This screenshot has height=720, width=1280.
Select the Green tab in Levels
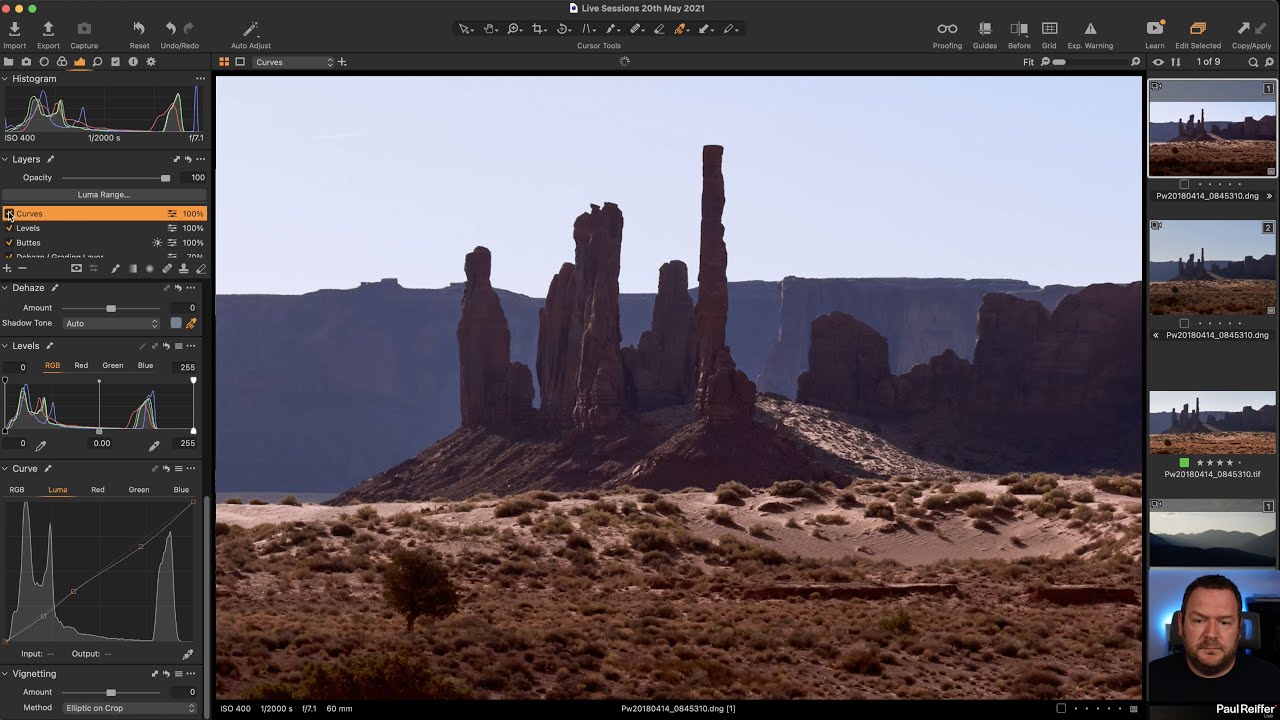pos(113,366)
